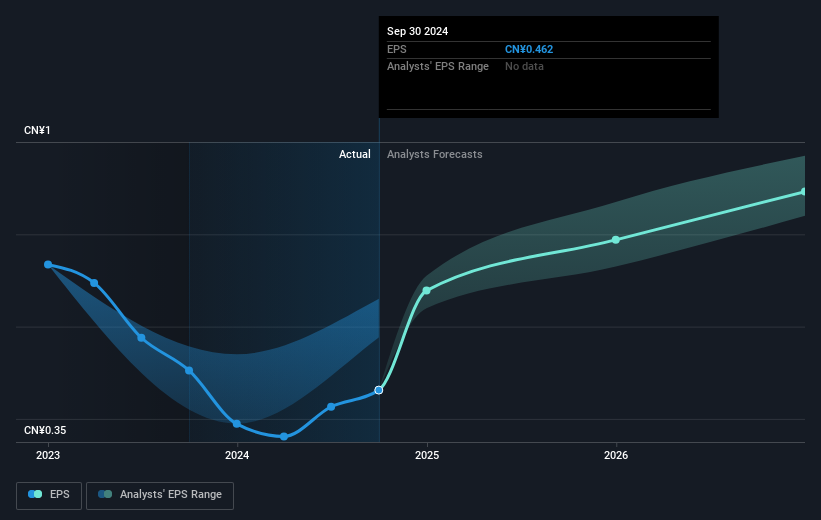Click the 2025 x-axis label
821x520 pixels.
tap(427, 456)
